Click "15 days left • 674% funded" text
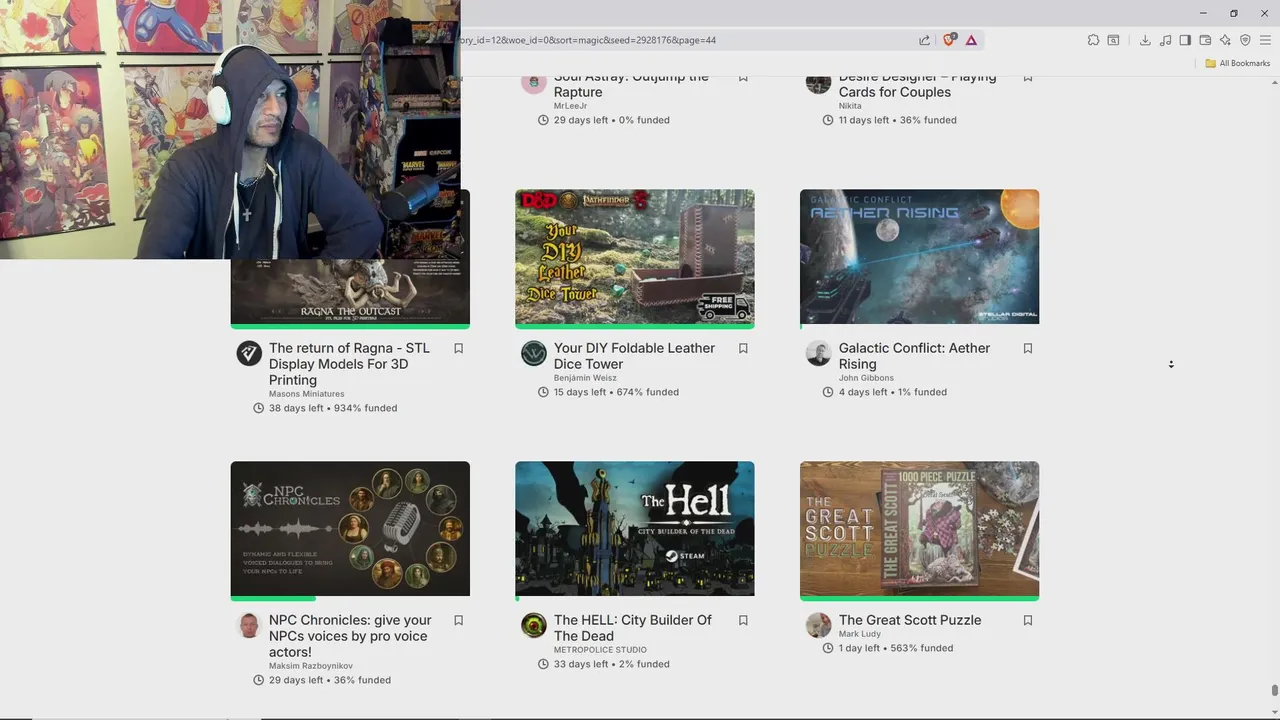This screenshot has width=1280, height=720. tap(617, 392)
